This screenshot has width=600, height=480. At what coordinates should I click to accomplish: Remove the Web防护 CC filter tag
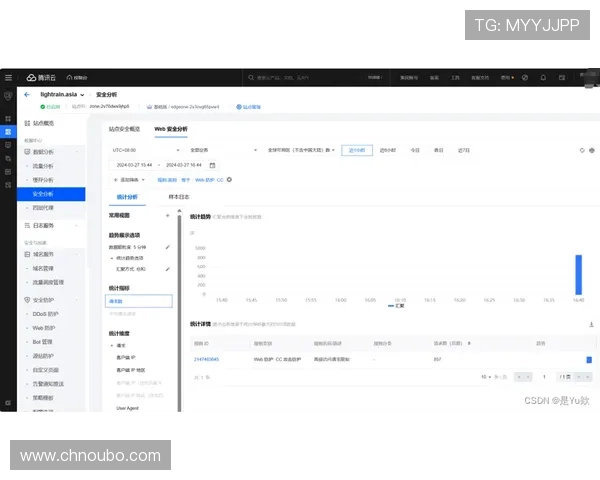coord(229,180)
